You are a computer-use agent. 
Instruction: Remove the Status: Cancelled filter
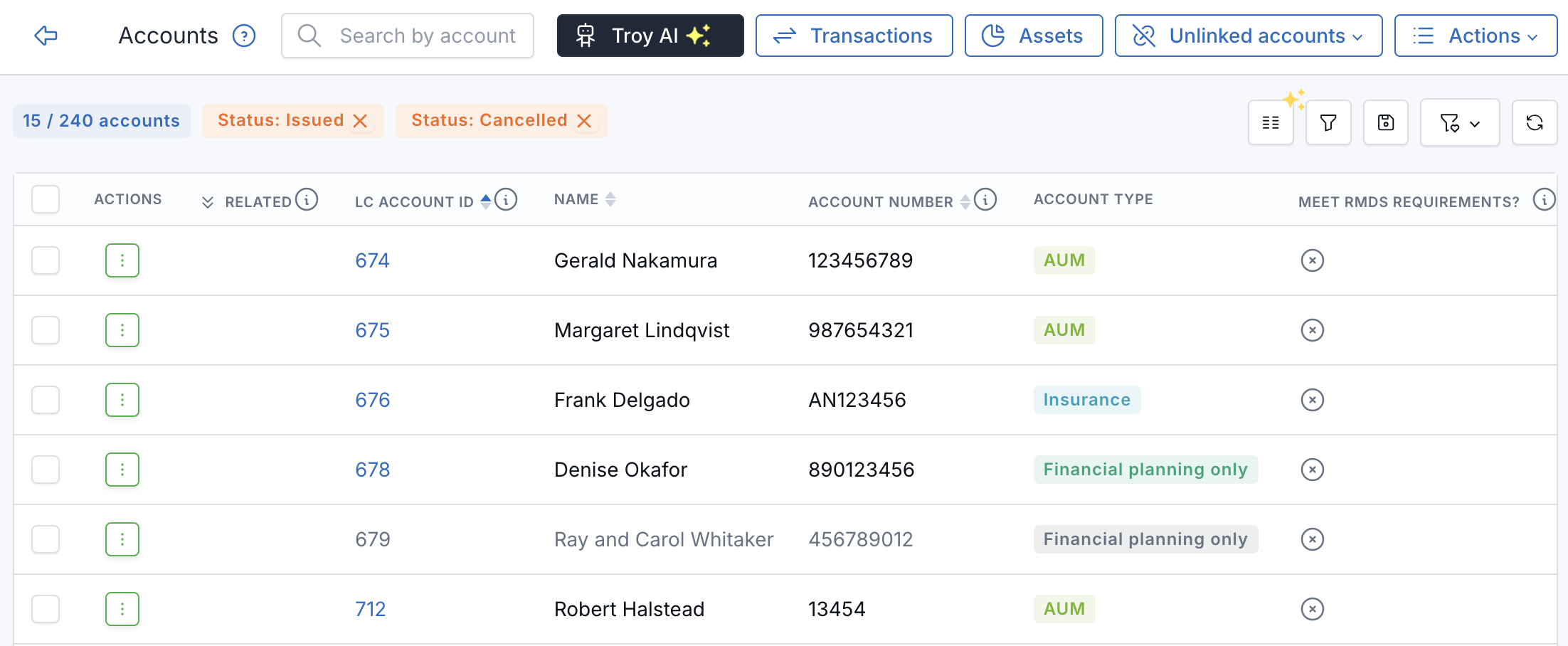(584, 121)
